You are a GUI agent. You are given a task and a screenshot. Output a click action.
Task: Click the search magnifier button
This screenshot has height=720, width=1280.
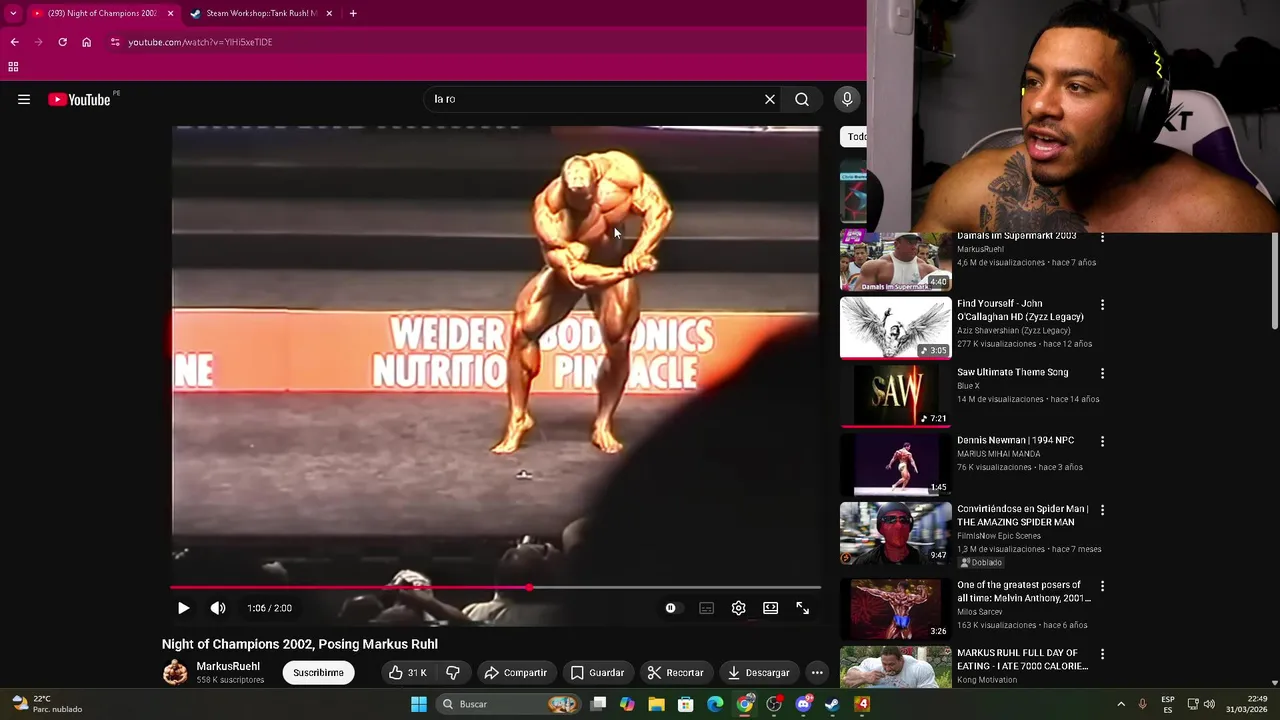pos(802,99)
